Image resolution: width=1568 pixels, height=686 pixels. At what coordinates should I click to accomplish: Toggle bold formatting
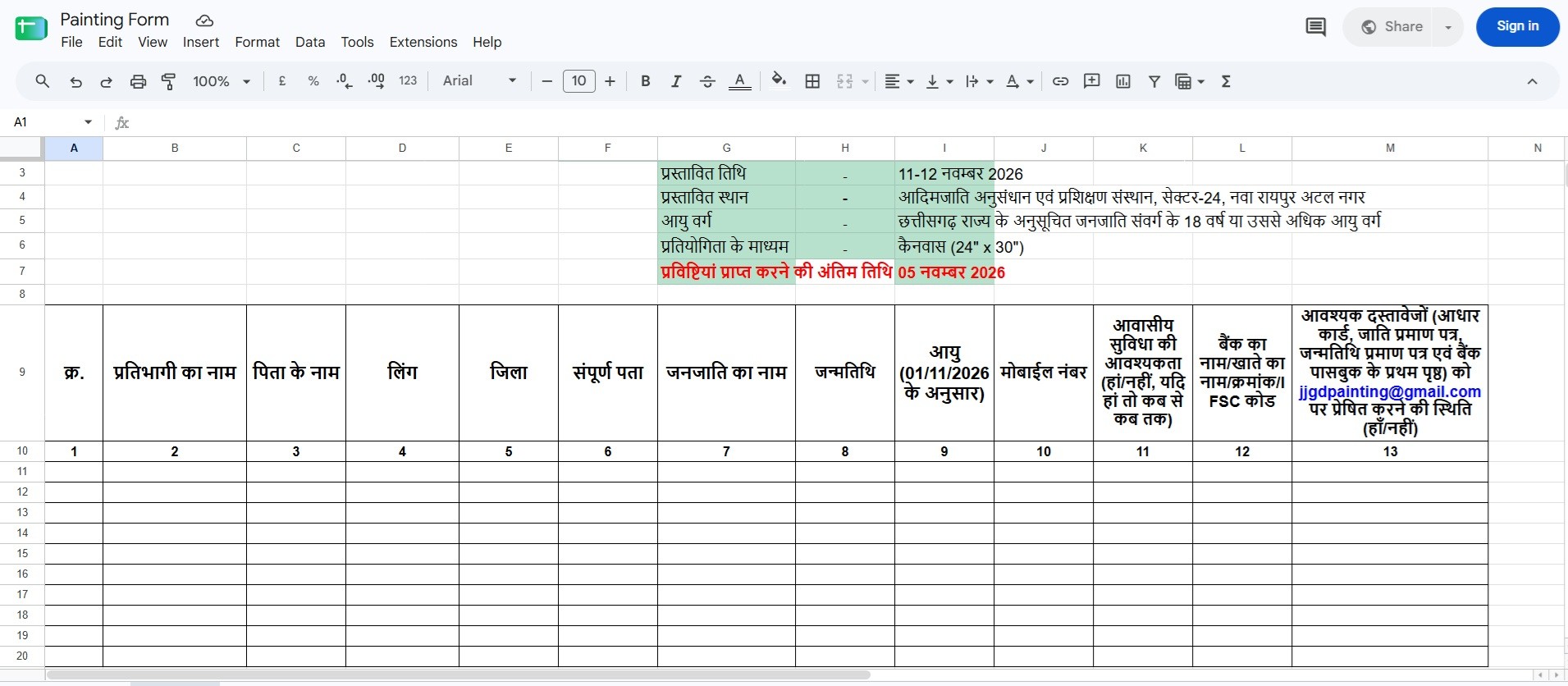click(x=646, y=81)
